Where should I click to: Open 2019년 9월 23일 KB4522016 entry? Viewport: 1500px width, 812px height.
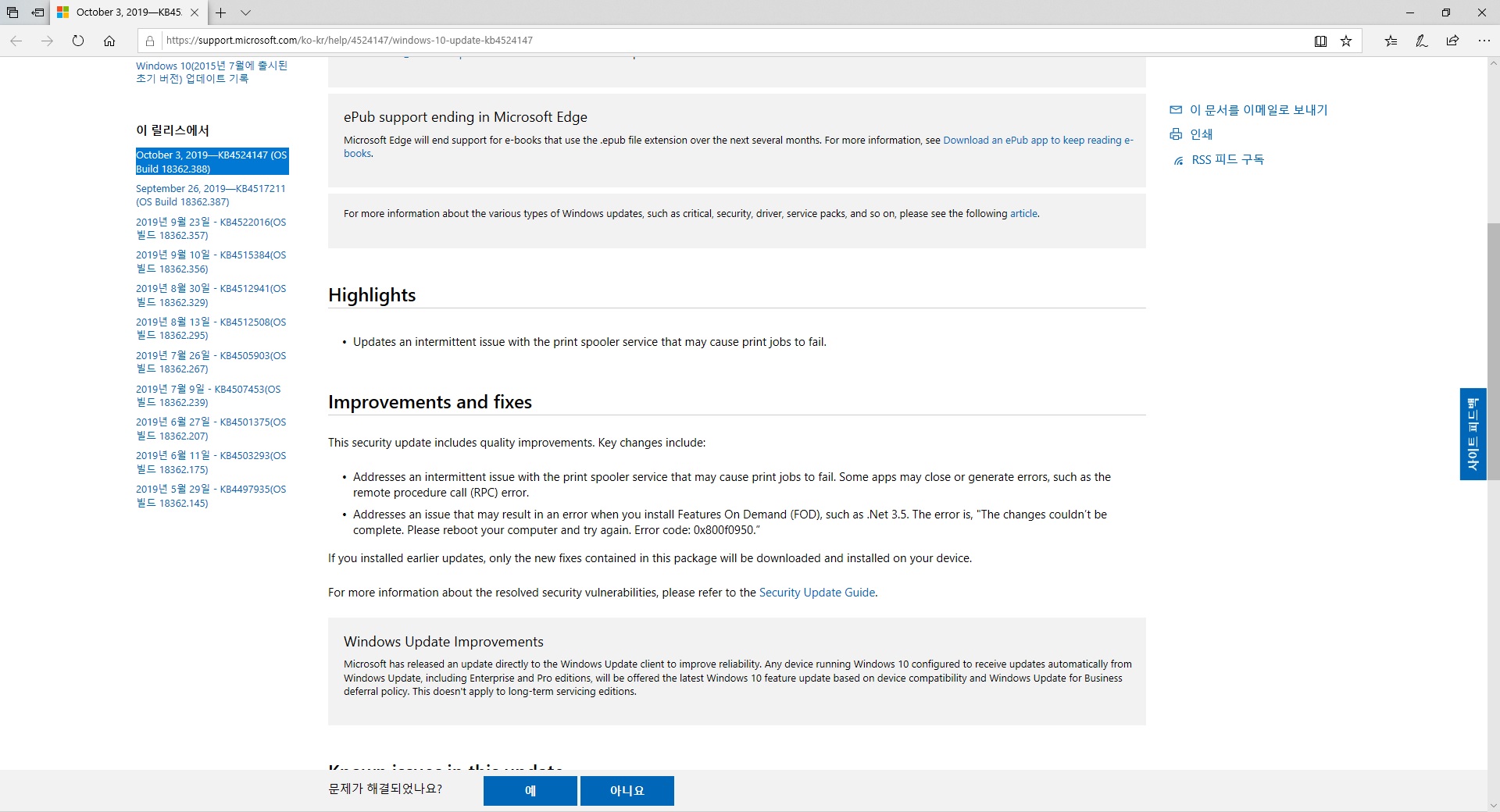[x=211, y=229]
